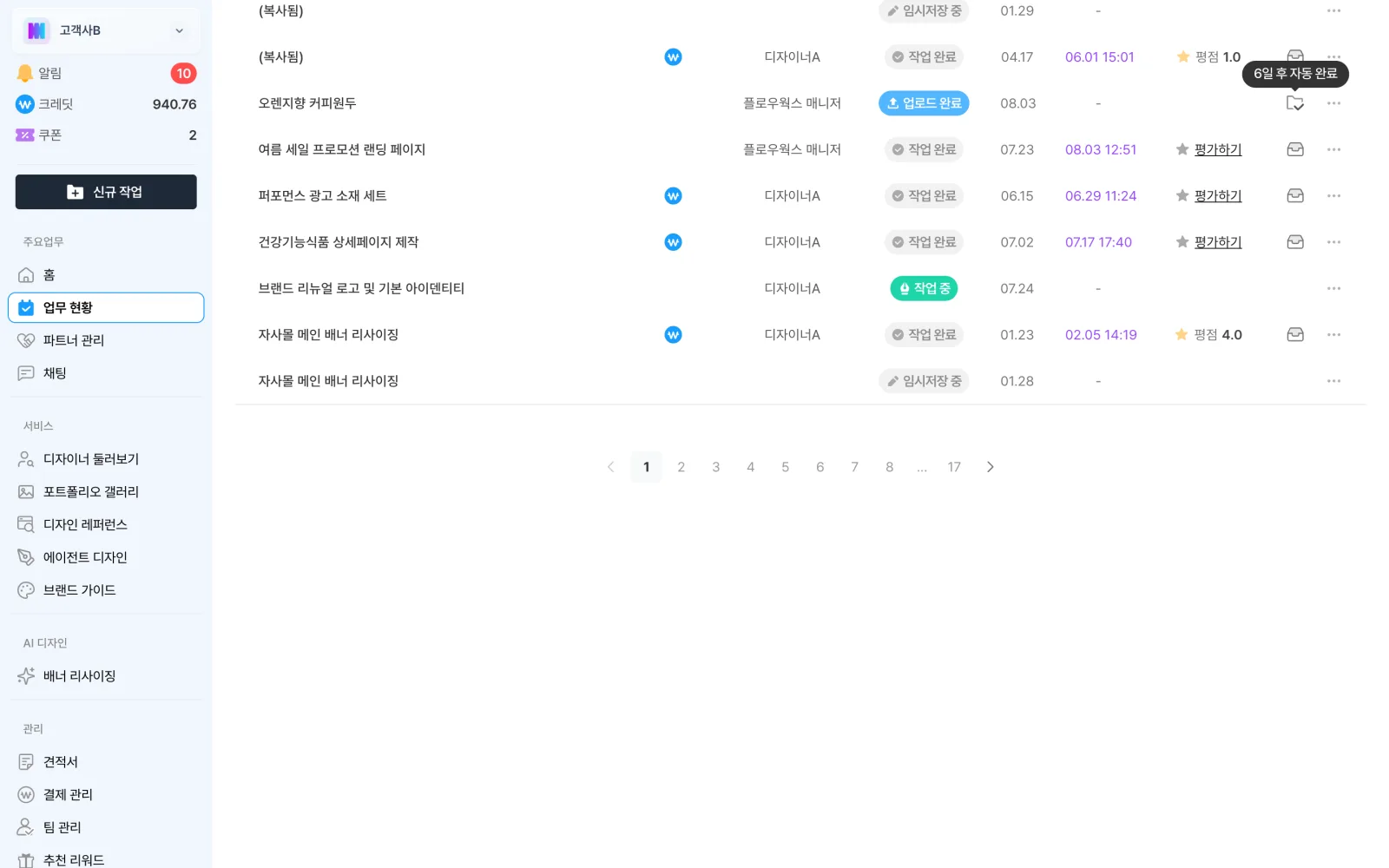Viewport: 1389px width, 868px height.
Task: Open more options for 여름 세일 프로모션 row
Action: pos(1334,149)
